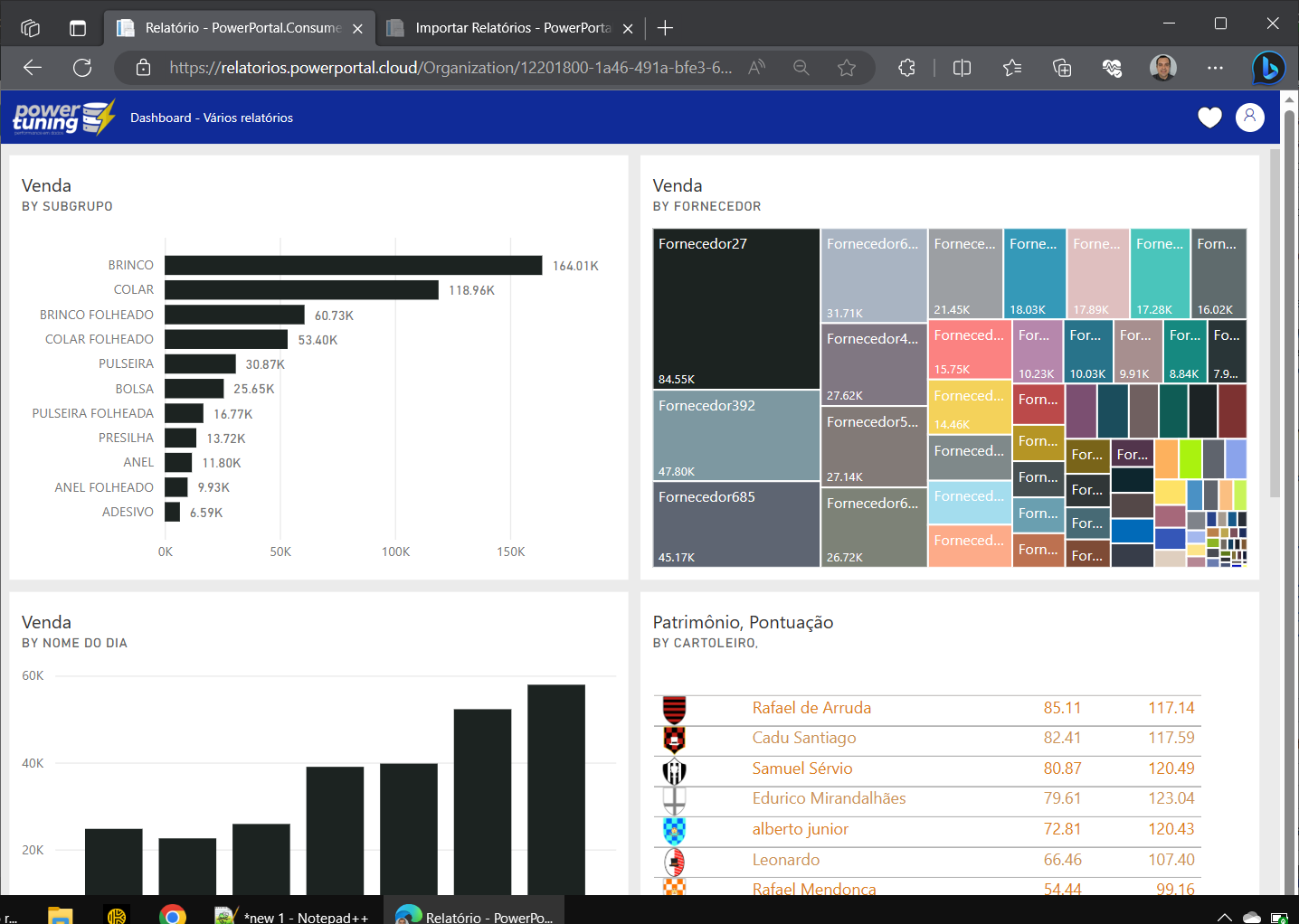Open Notepad++ from the taskbar
Viewport: 1299px width, 924px height.
tap(291, 915)
